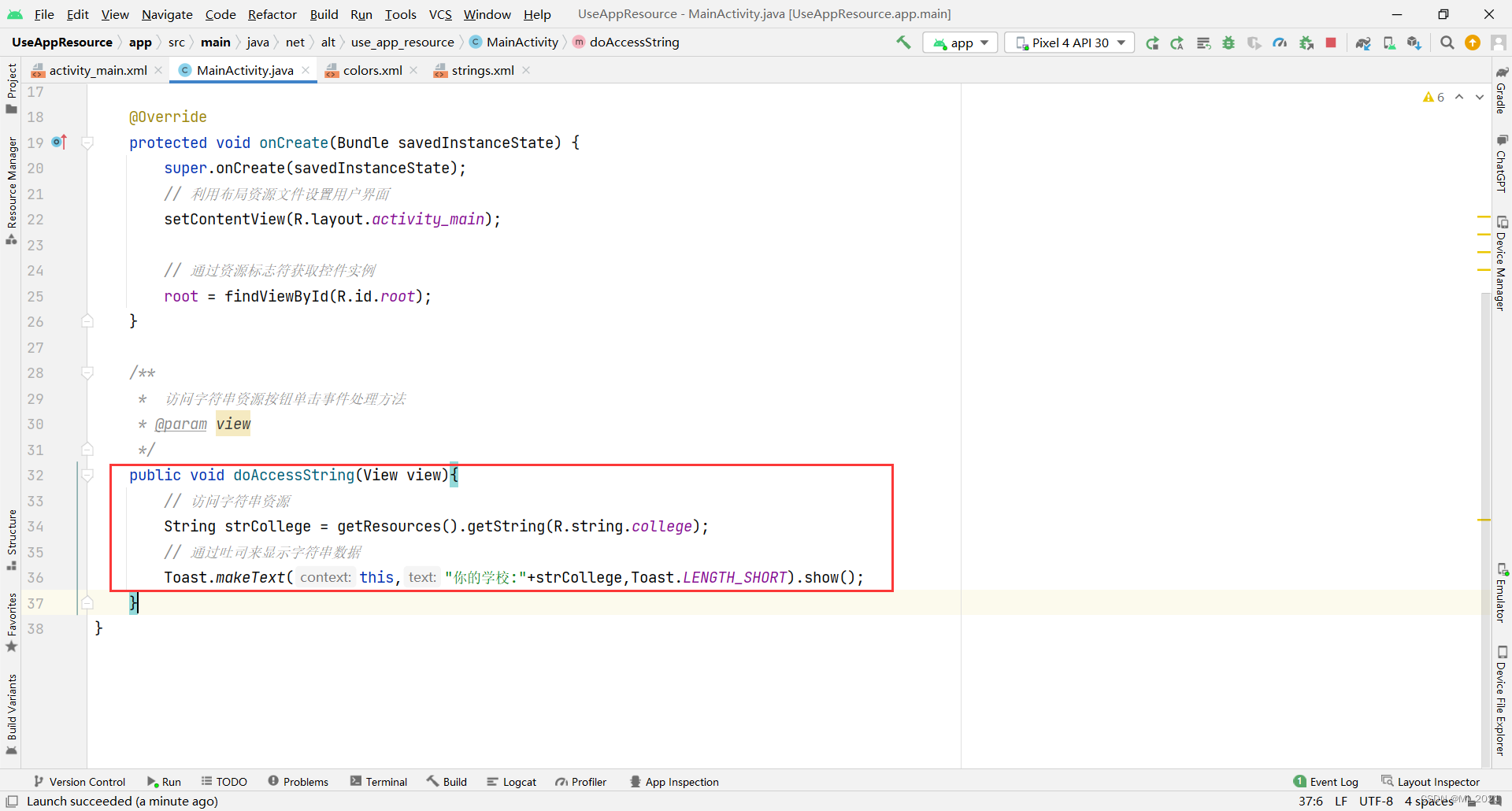Click the fold end marker at line 26
The image size is (1512, 811).
87,321
